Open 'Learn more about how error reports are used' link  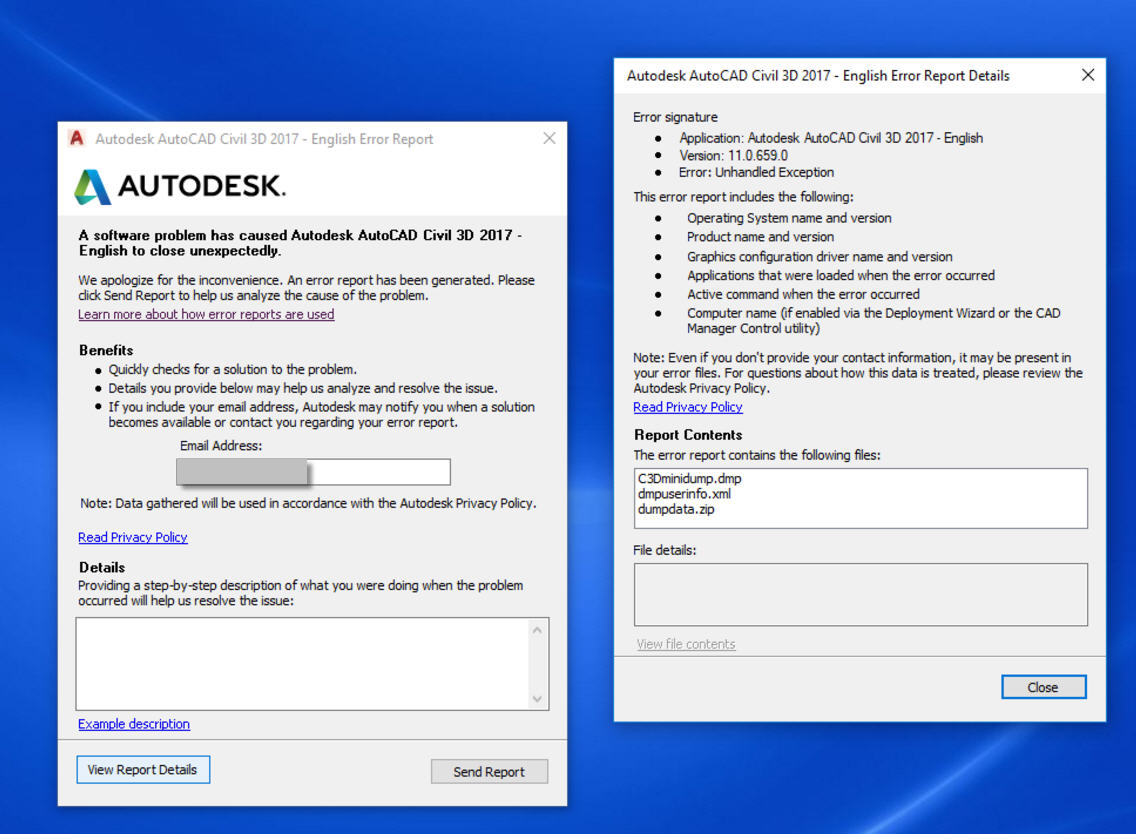[206, 314]
